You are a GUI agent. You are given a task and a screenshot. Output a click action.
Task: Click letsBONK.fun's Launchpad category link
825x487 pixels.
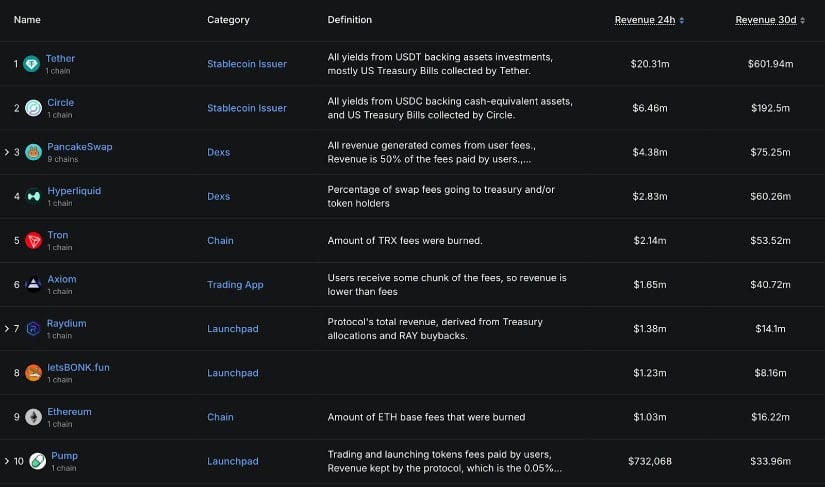233,373
